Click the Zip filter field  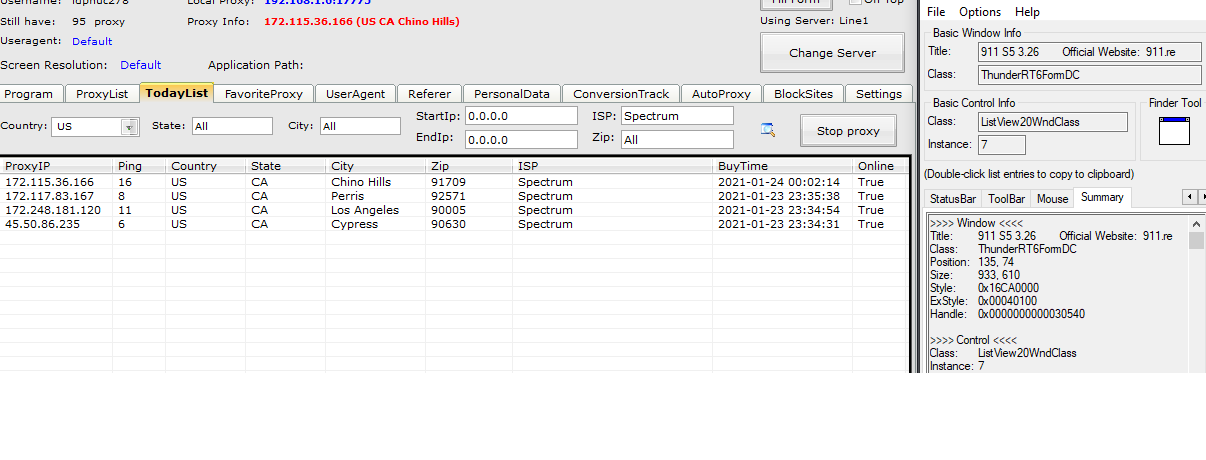tap(677, 140)
